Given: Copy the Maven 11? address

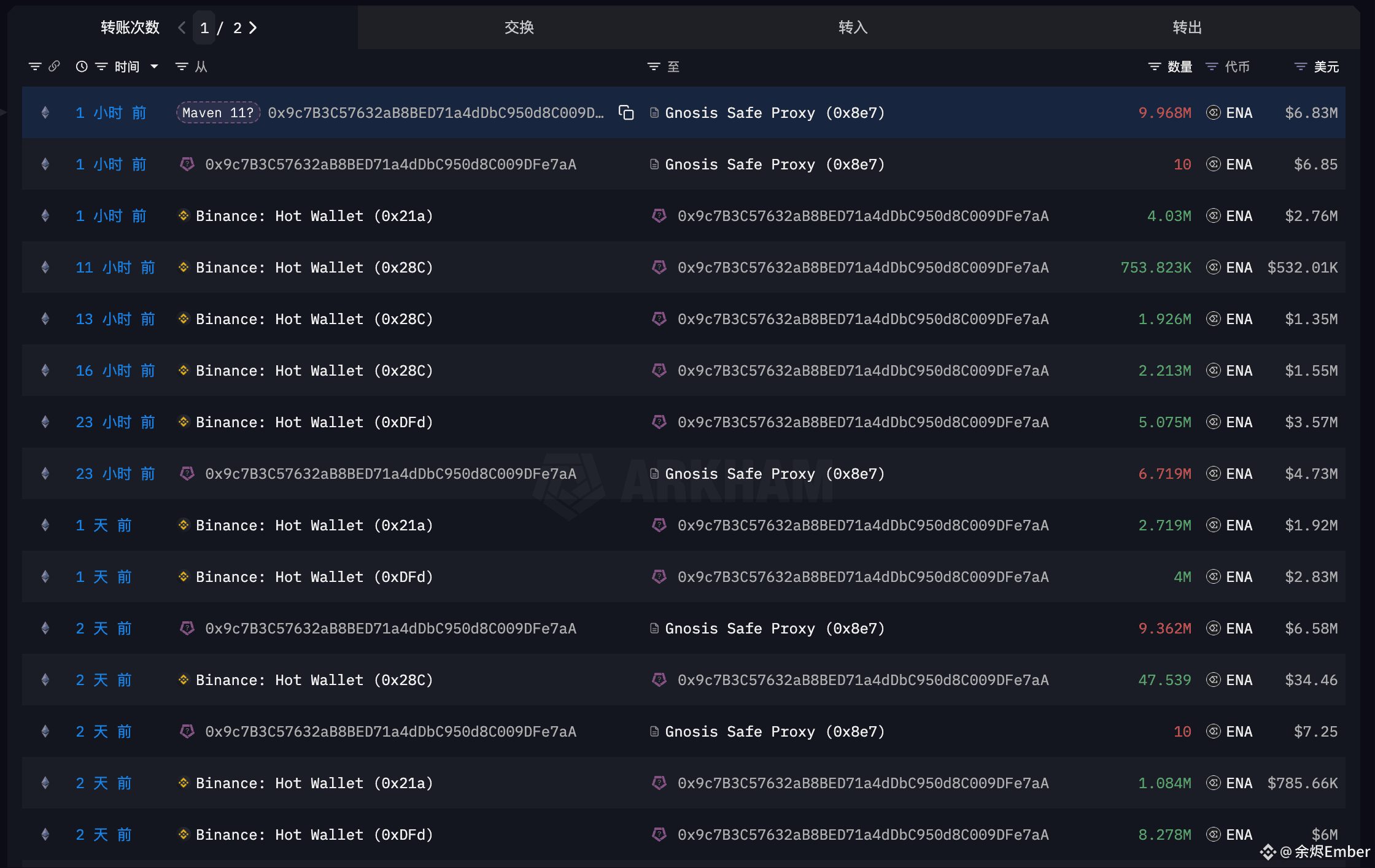Looking at the screenshot, I should click(626, 112).
